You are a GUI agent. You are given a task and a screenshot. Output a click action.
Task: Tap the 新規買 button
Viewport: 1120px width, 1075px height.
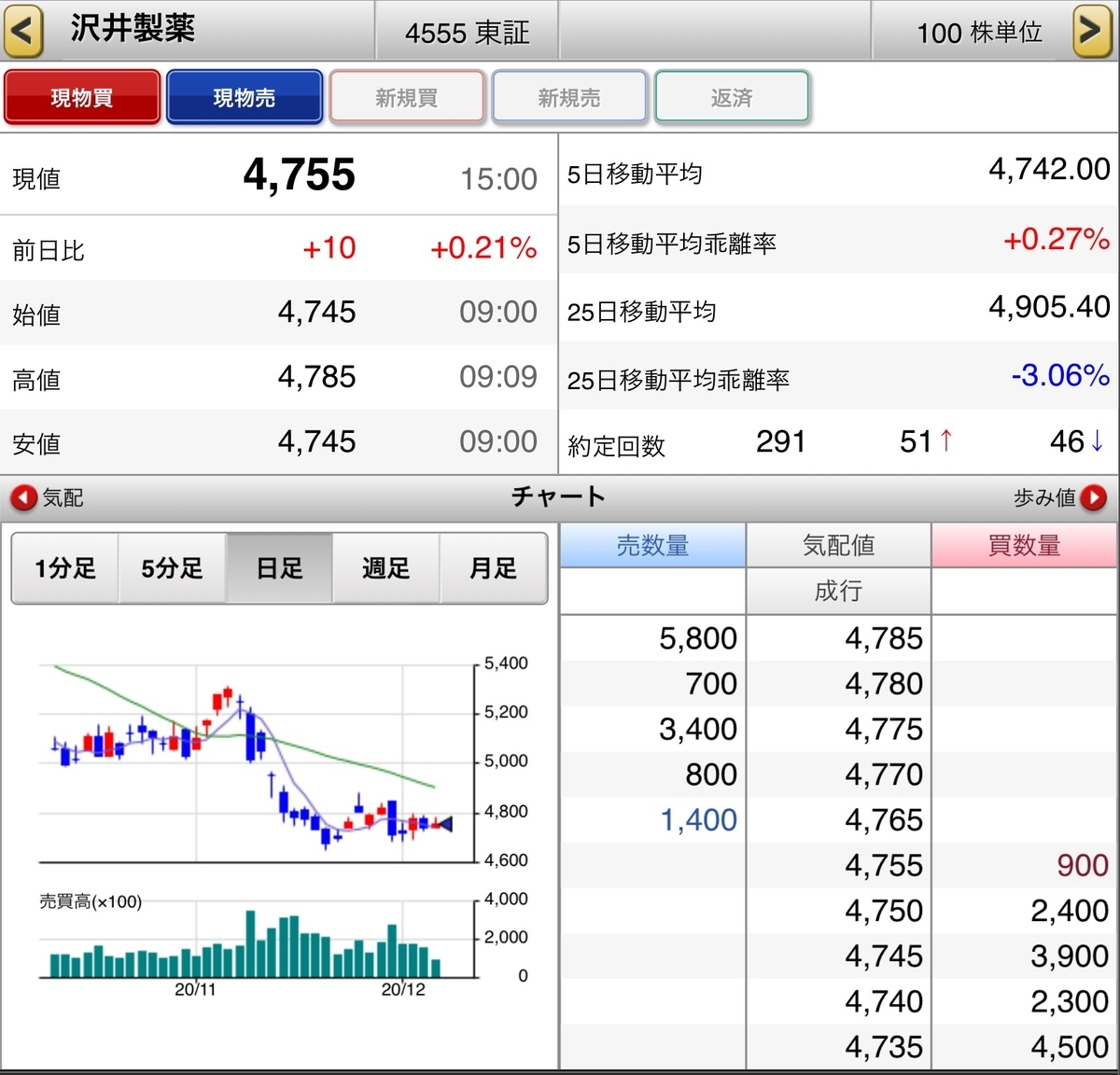click(407, 97)
